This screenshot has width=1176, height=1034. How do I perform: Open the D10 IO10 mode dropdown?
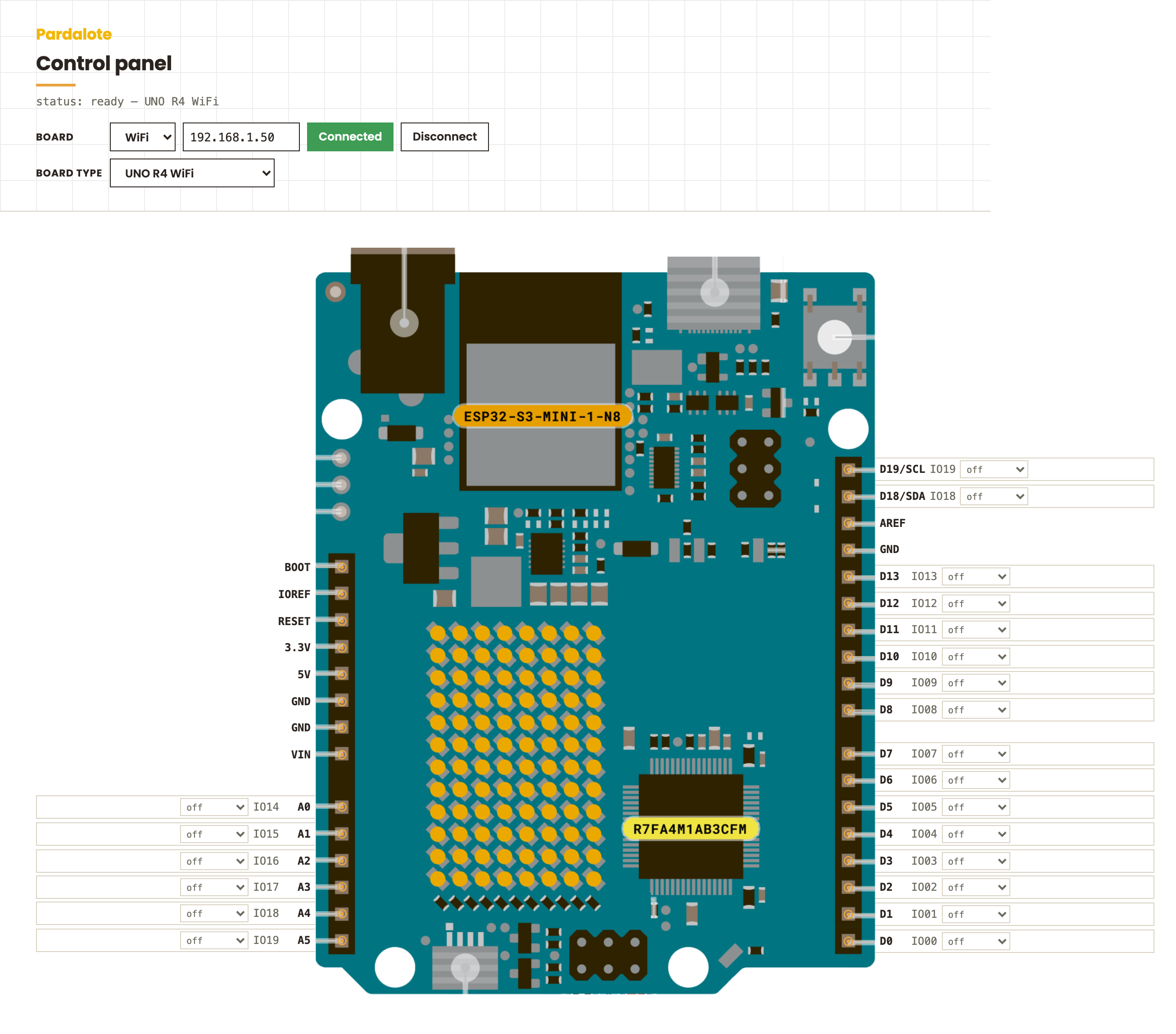coord(976,657)
